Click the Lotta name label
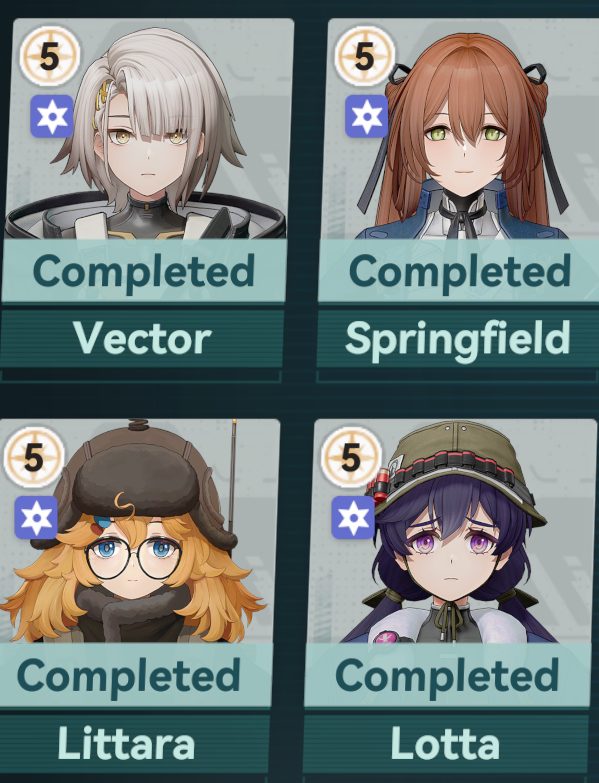Image resolution: width=599 pixels, height=783 pixels. [x=445, y=744]
